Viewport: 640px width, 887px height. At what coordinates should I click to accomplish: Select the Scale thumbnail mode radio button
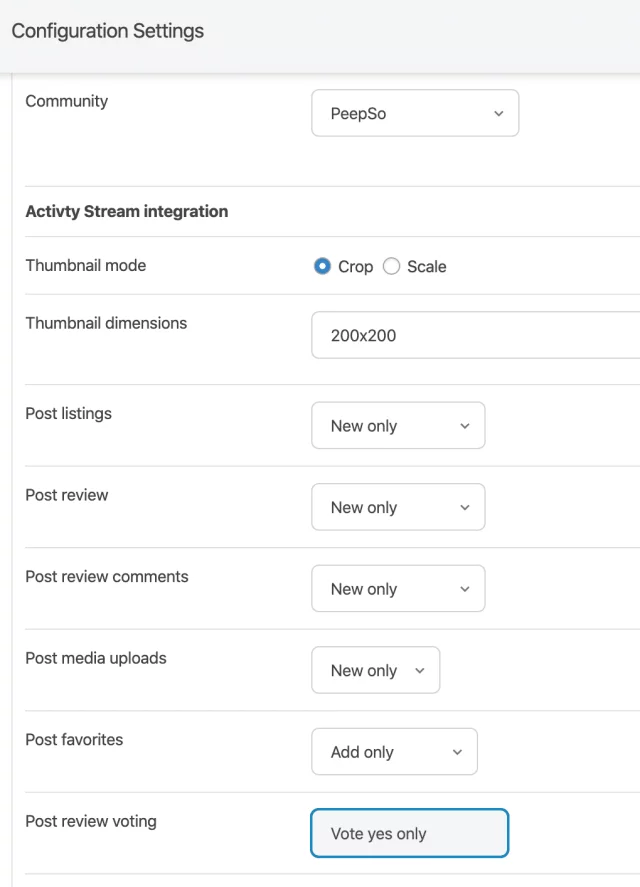point(392,267)
